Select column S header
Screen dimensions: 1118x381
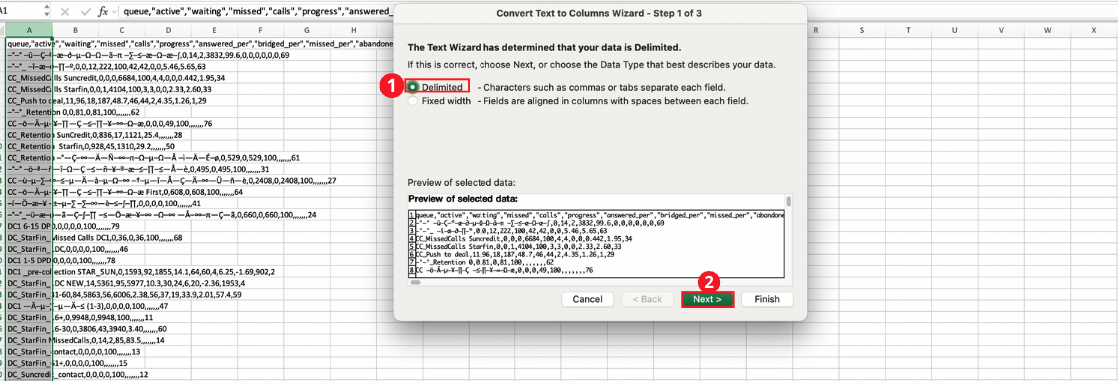click(862, 30)
